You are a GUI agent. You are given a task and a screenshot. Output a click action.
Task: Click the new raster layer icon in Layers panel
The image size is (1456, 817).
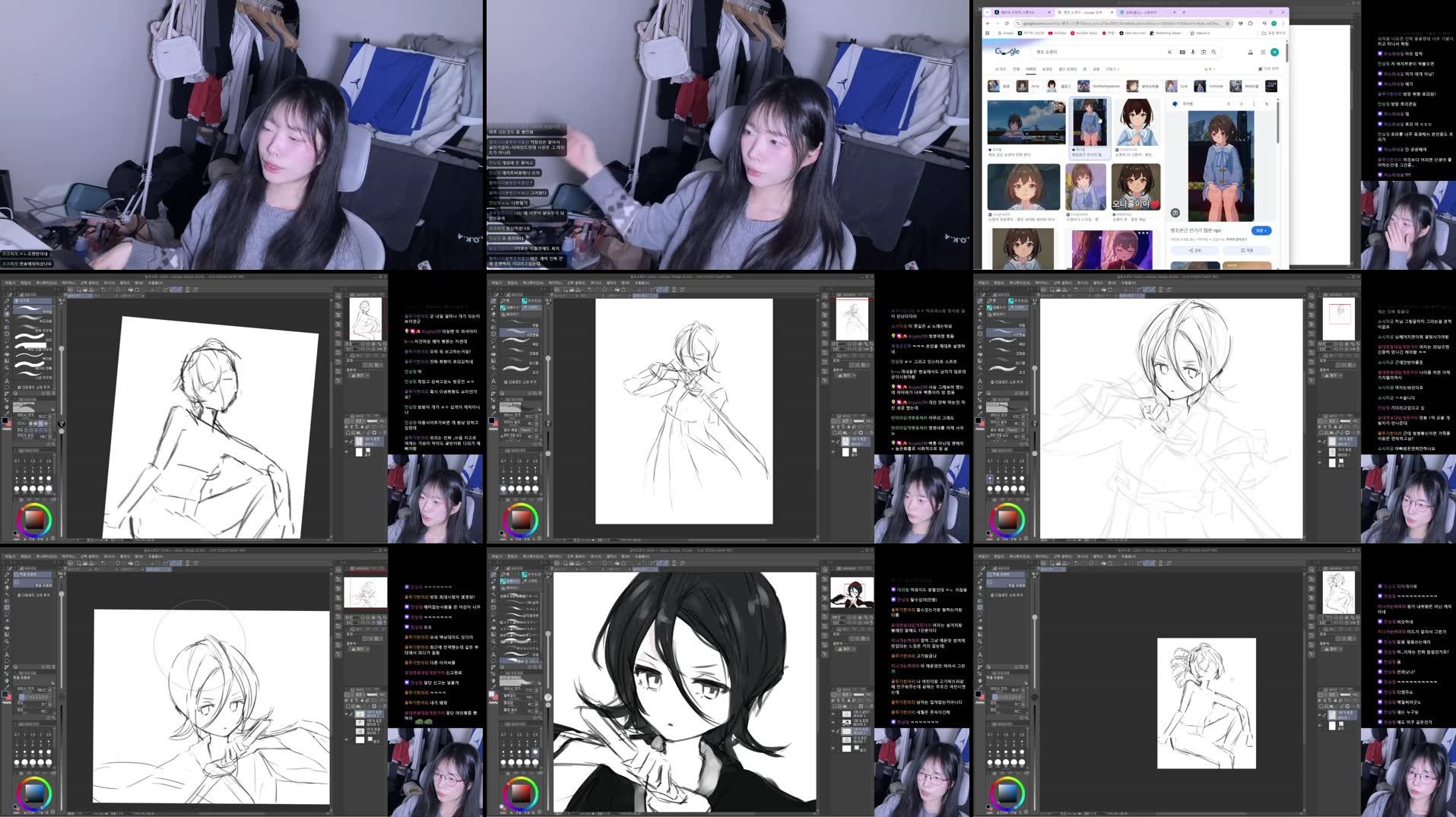click(x=347, y=432)
